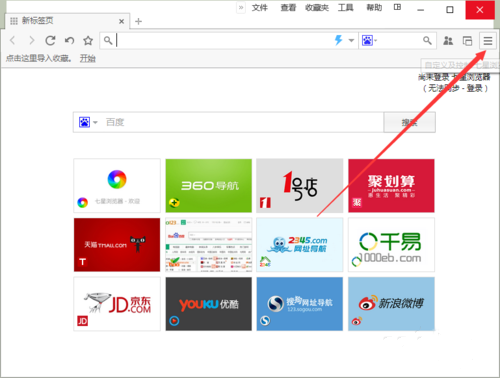This screenshot has height=378, width=500.
Task: Open the 千易 1000eb.com tile
Action: (x=391, y=245)
